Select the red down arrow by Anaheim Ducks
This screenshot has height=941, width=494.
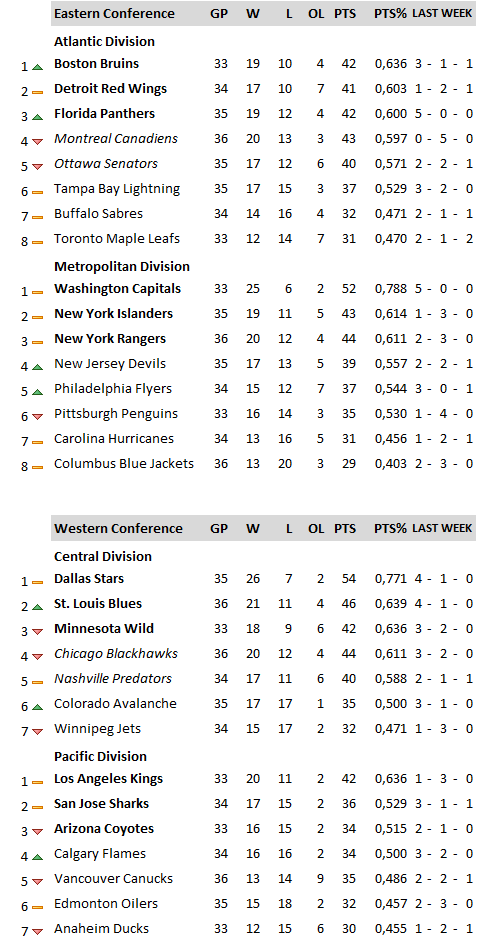[37, 931]
